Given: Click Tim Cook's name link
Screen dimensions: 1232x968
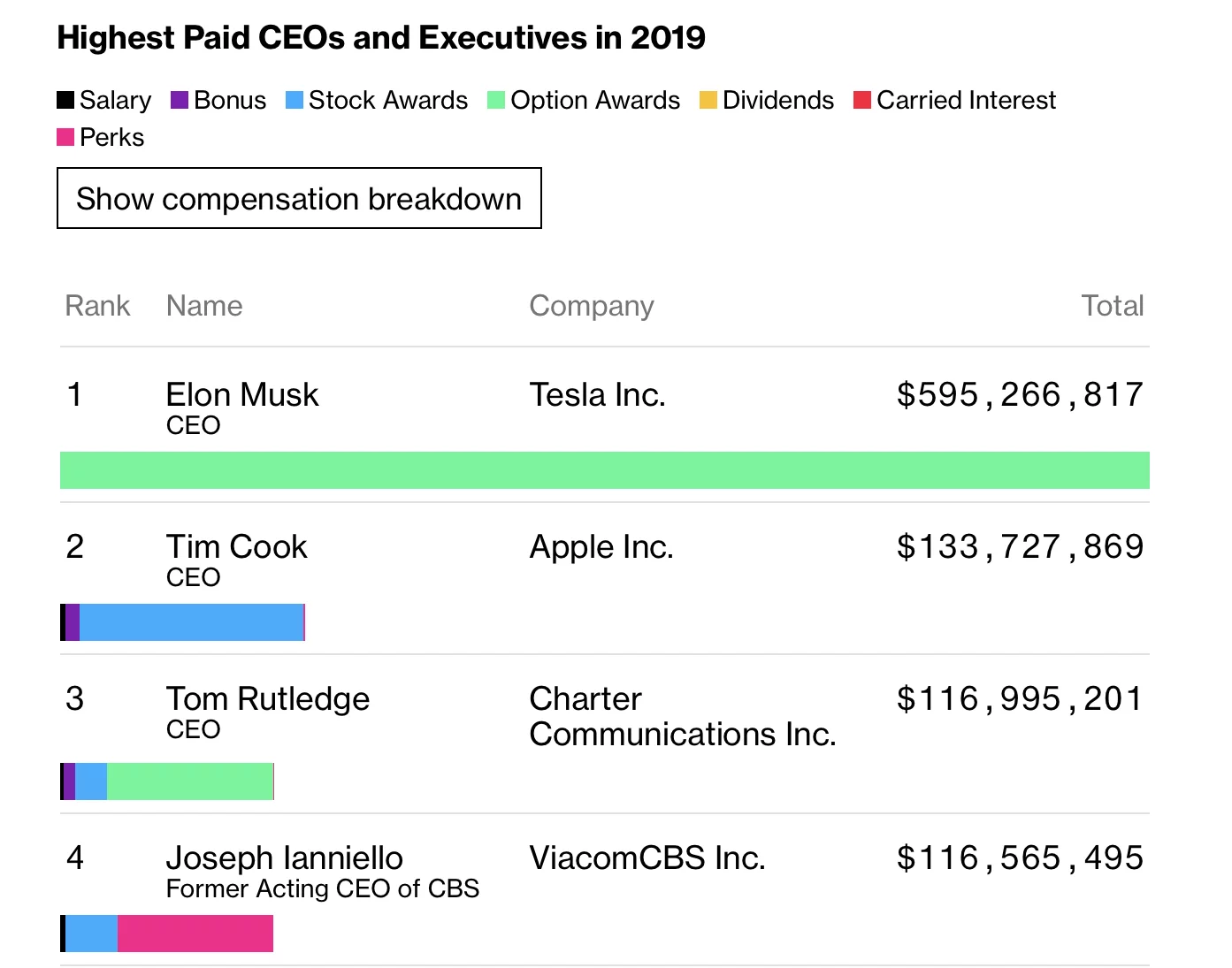Looking at the screenshot, I should (236, 546).
